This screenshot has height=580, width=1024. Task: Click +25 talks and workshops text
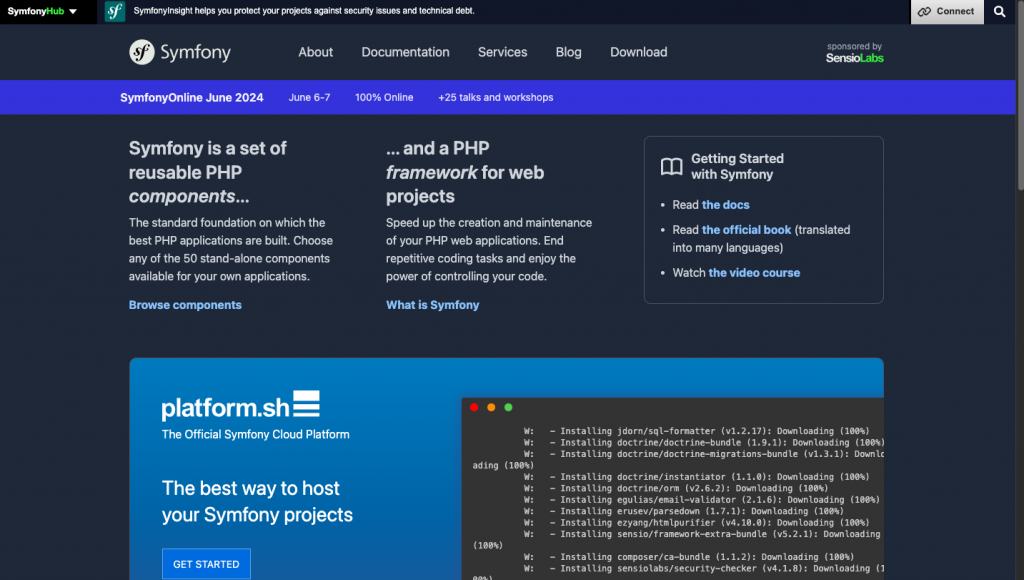pyautogui.click(x=496, y=97)
